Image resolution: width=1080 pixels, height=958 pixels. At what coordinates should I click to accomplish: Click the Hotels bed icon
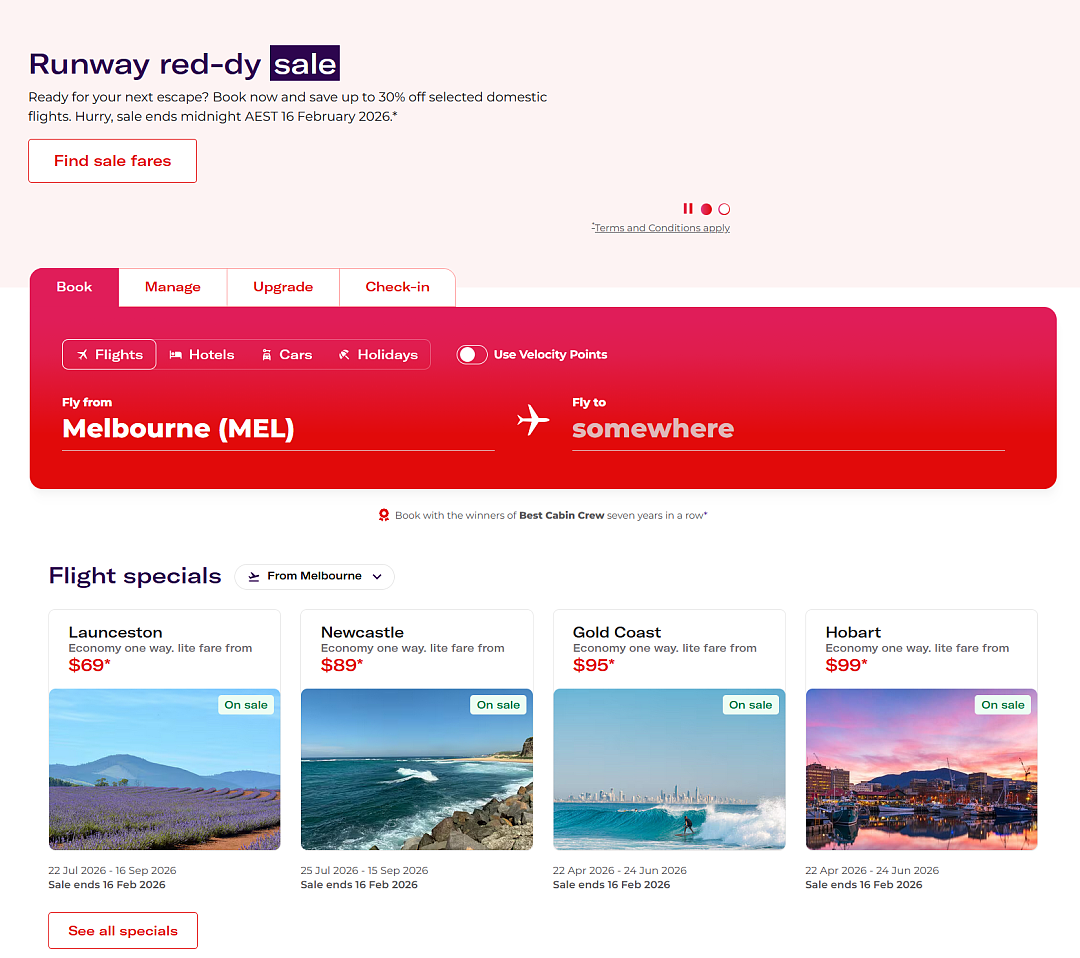(176, 355)
